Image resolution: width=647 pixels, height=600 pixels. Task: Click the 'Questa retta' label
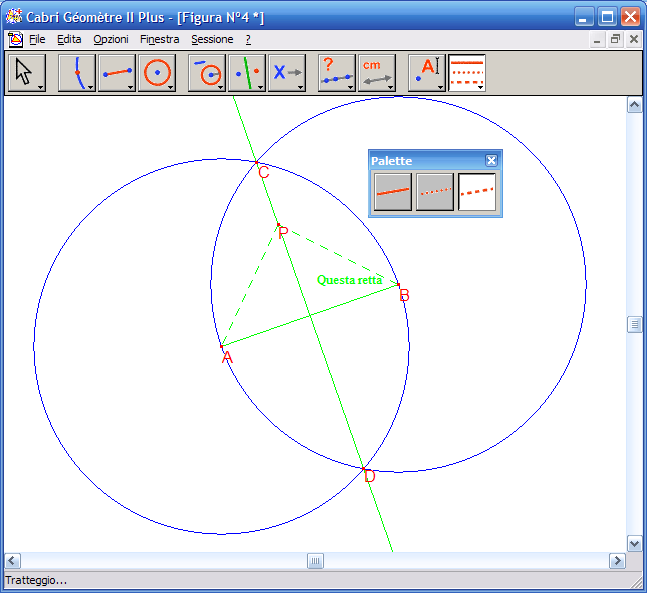[349, 280]
